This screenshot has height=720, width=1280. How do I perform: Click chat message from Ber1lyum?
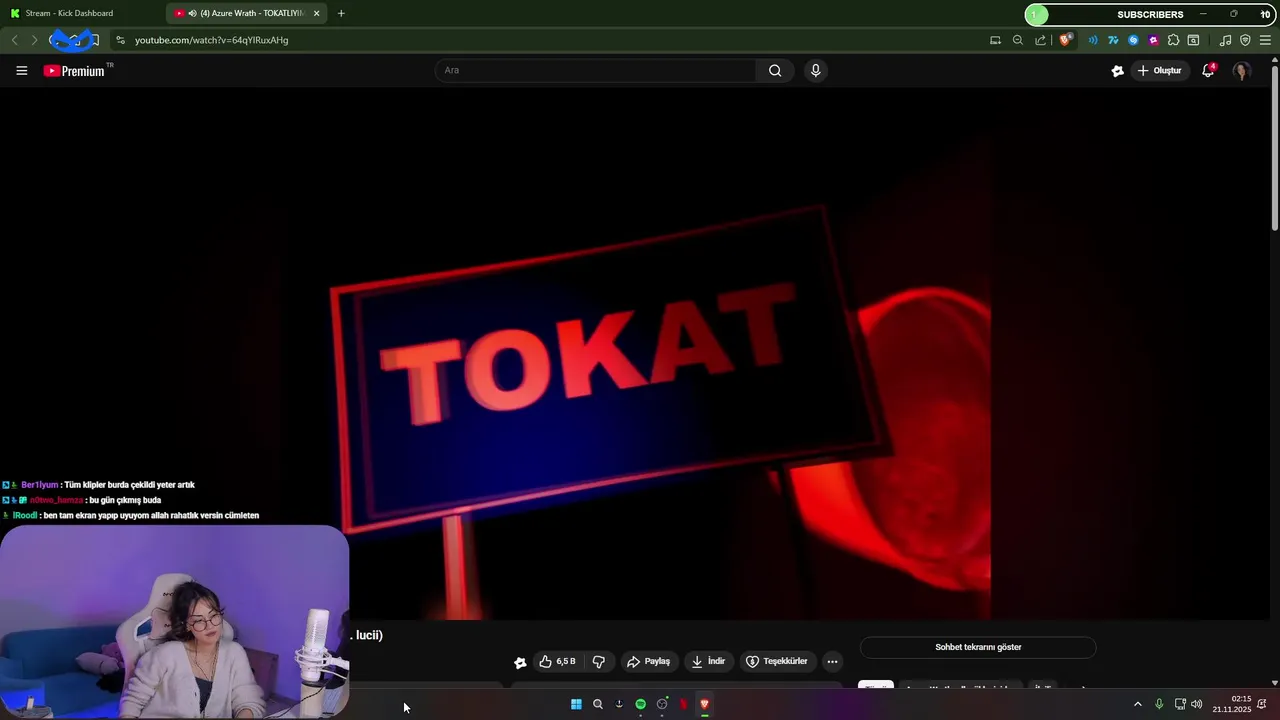point(99,485)
